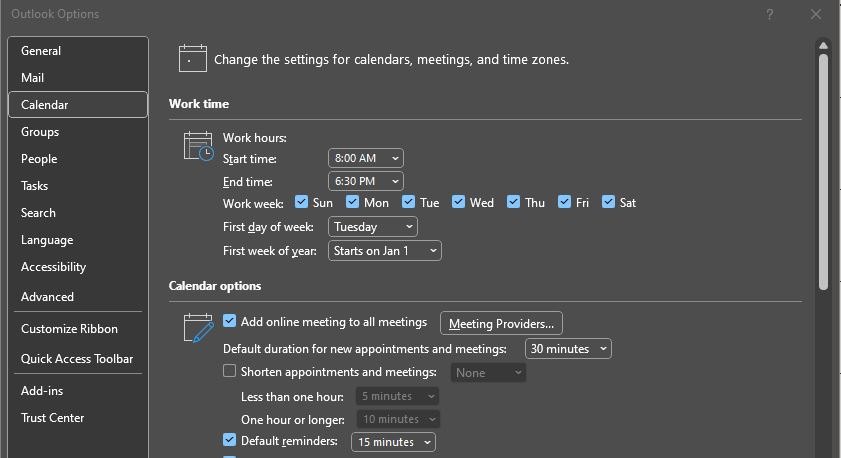Open the Start time dropdown
Viewport: 841px width, 458px height.
[x=366, y=158]
